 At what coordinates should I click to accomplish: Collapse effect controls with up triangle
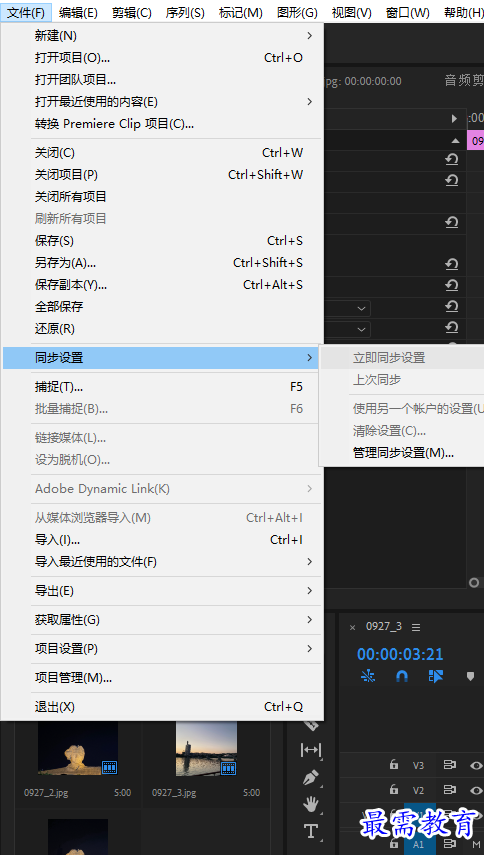click(x=455, y=141)
